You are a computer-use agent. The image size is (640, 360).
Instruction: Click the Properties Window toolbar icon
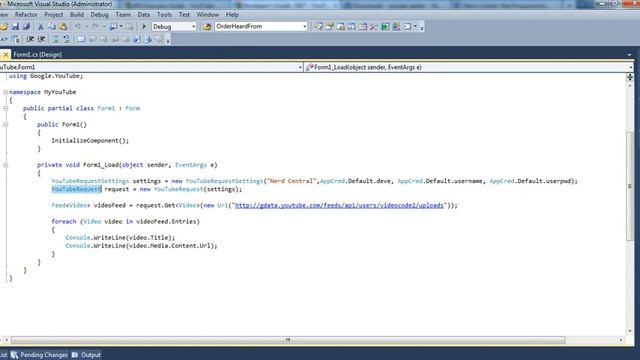pyautogui.click(x=329, y=27)
